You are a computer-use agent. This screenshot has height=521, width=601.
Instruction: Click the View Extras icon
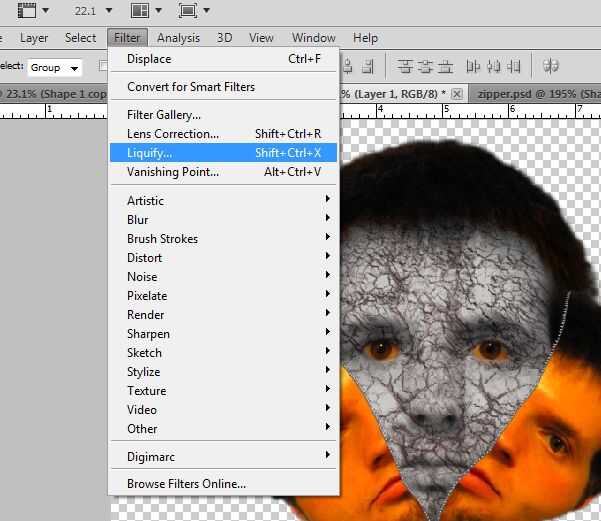(27, 10)
